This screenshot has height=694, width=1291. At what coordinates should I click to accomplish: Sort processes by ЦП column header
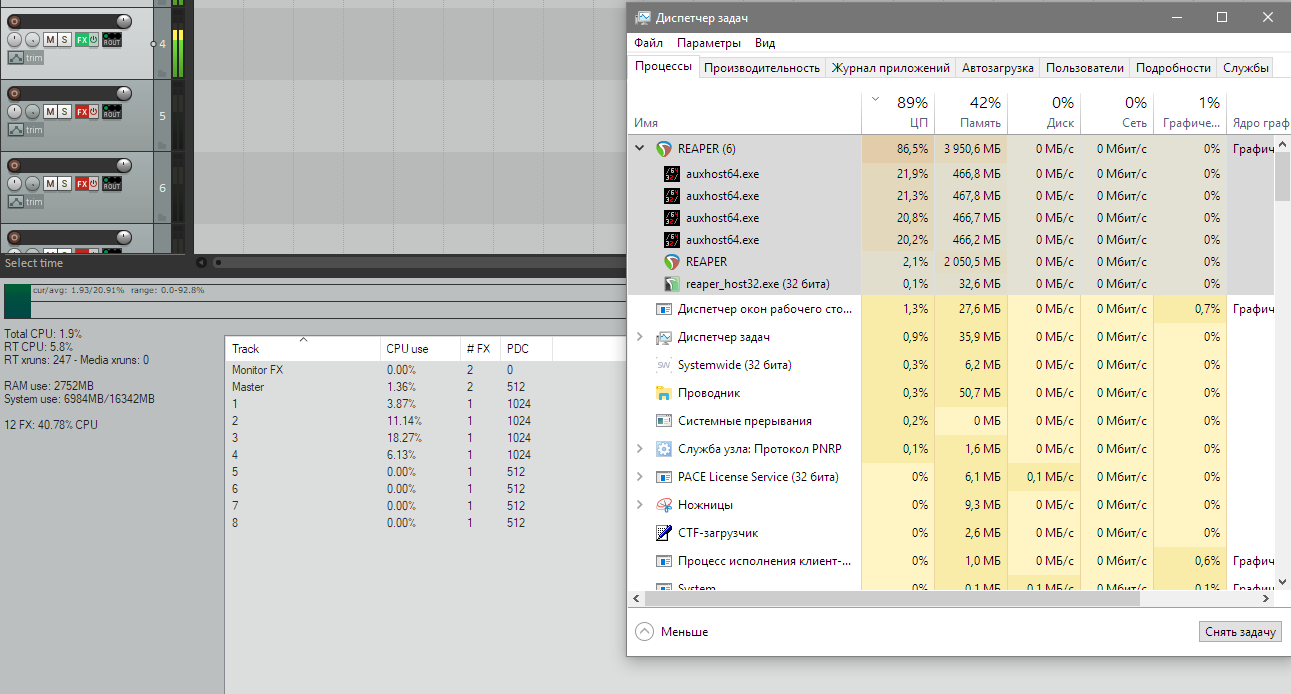tap(897, 113)
